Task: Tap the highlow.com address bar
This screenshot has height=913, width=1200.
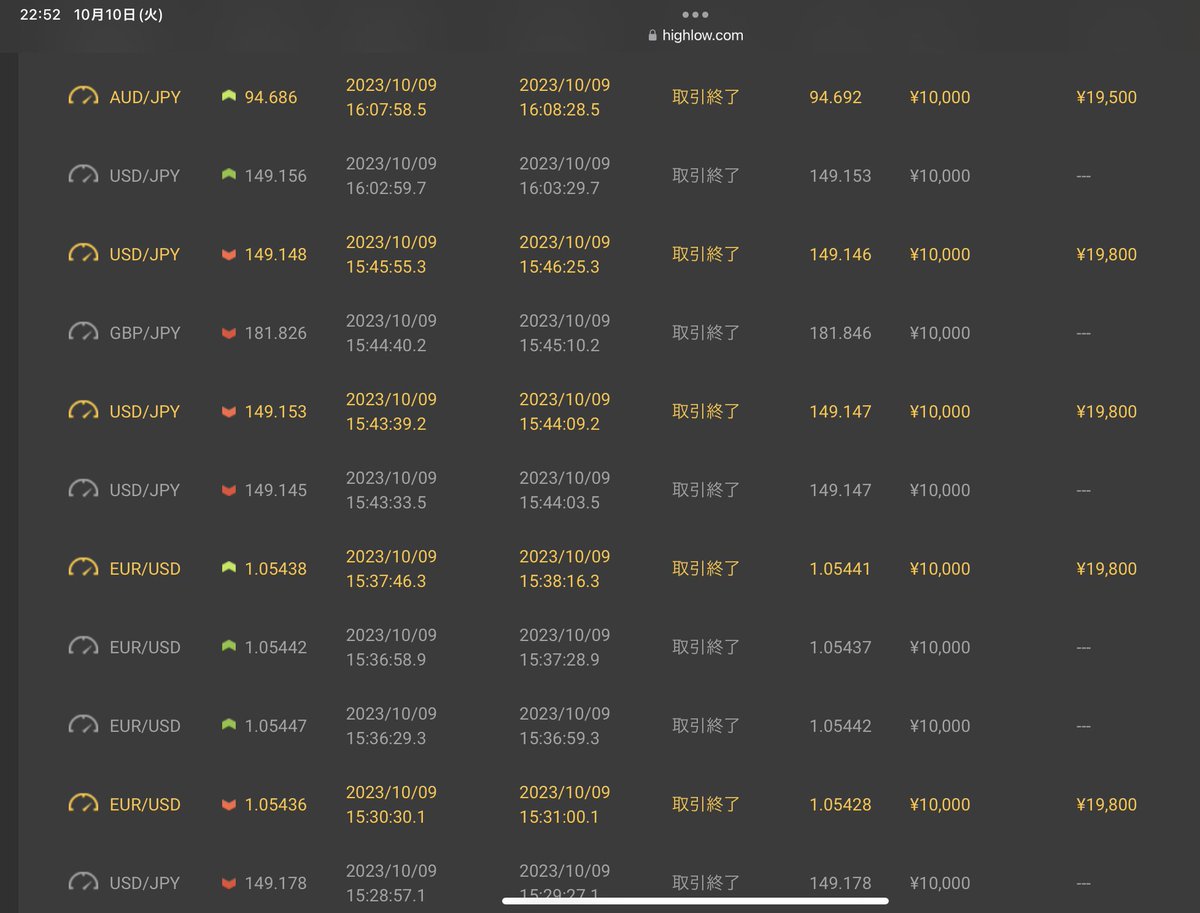Action: [696, 35]
